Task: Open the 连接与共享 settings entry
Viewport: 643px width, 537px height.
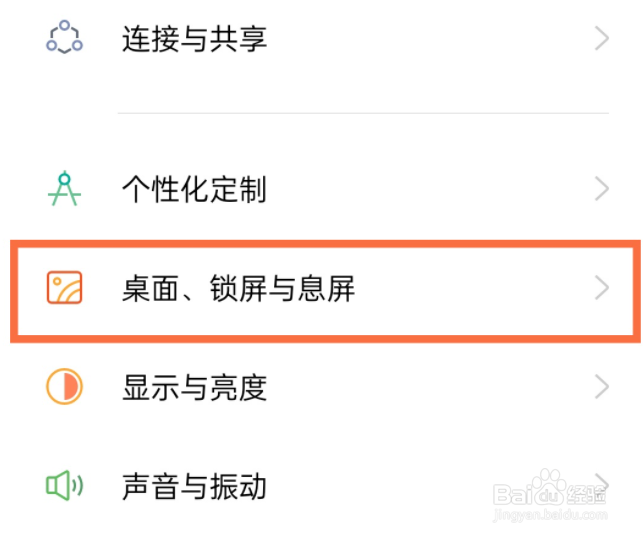Action: [194, 39]
